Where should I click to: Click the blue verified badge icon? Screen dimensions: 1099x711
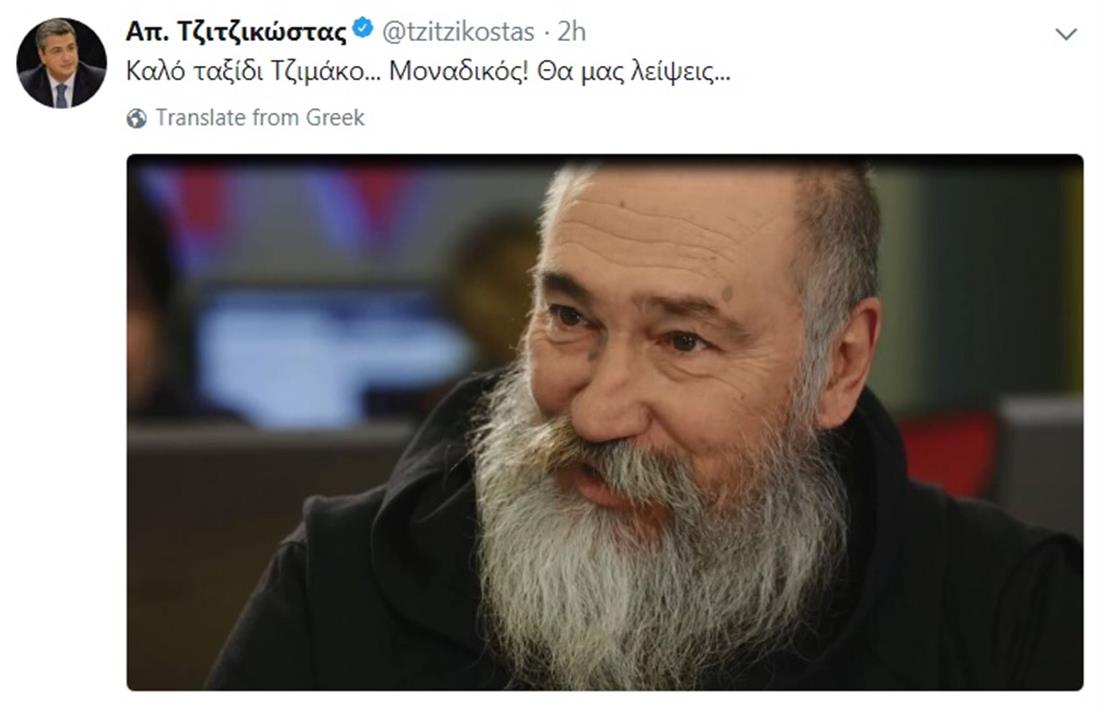362,29
